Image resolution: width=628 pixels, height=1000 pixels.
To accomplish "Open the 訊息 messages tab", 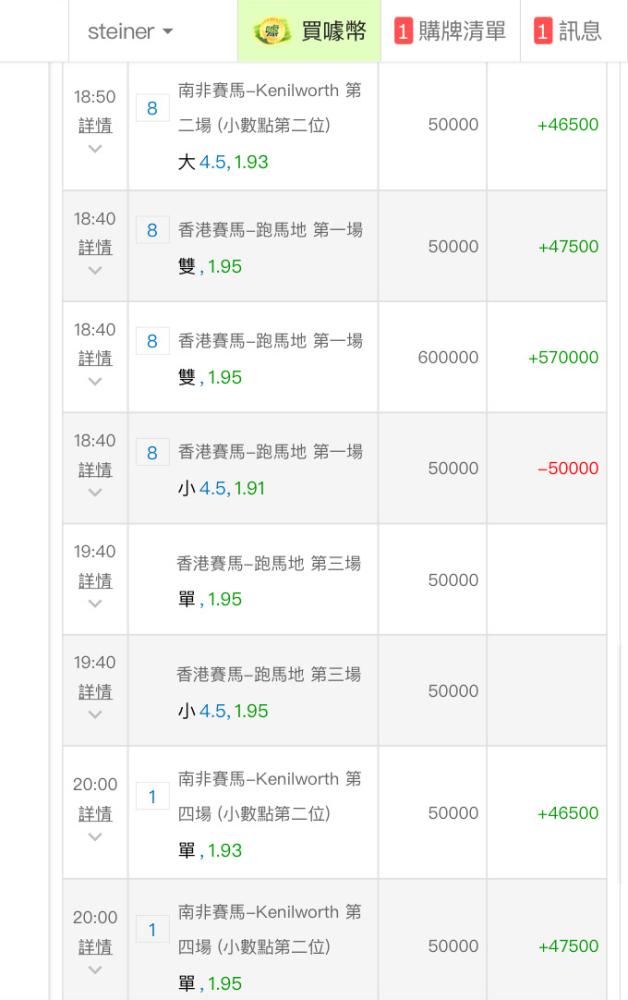I will coord(568,31).
